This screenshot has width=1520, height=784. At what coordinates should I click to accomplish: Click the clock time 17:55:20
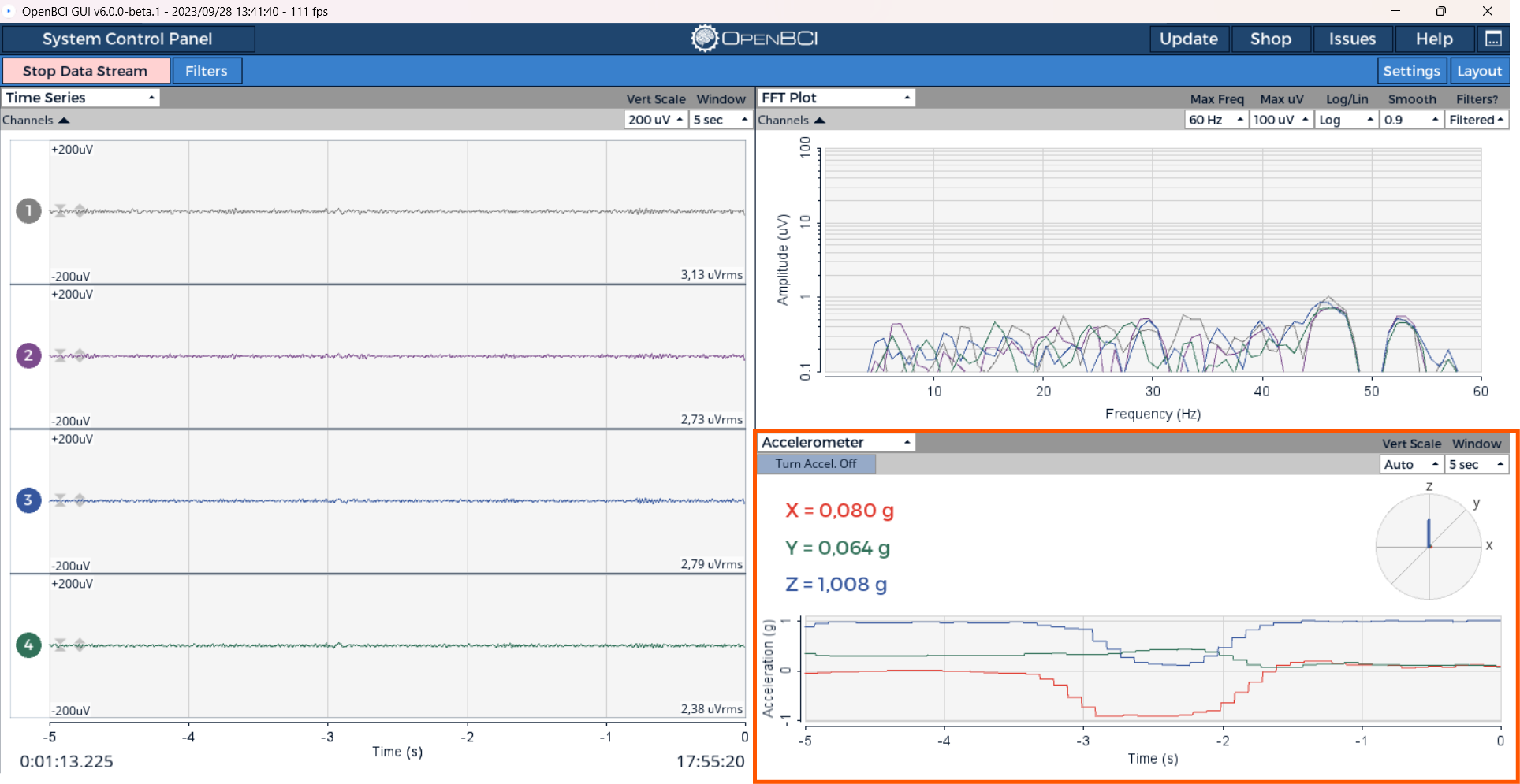710,762
